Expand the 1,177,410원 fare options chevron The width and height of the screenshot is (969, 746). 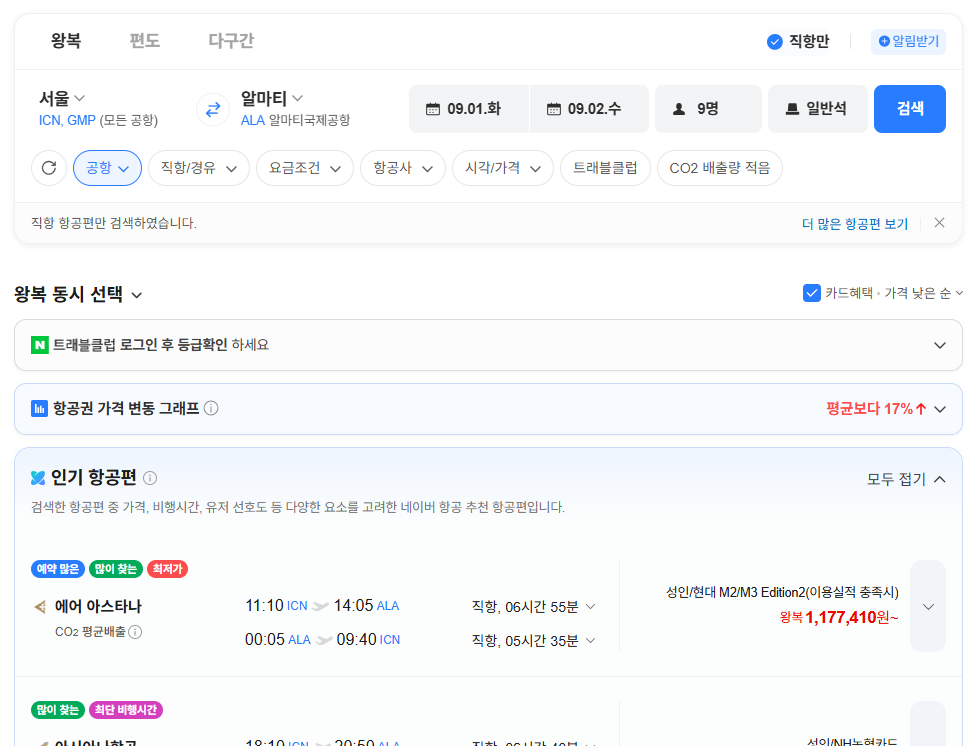(x=928, y=606)
